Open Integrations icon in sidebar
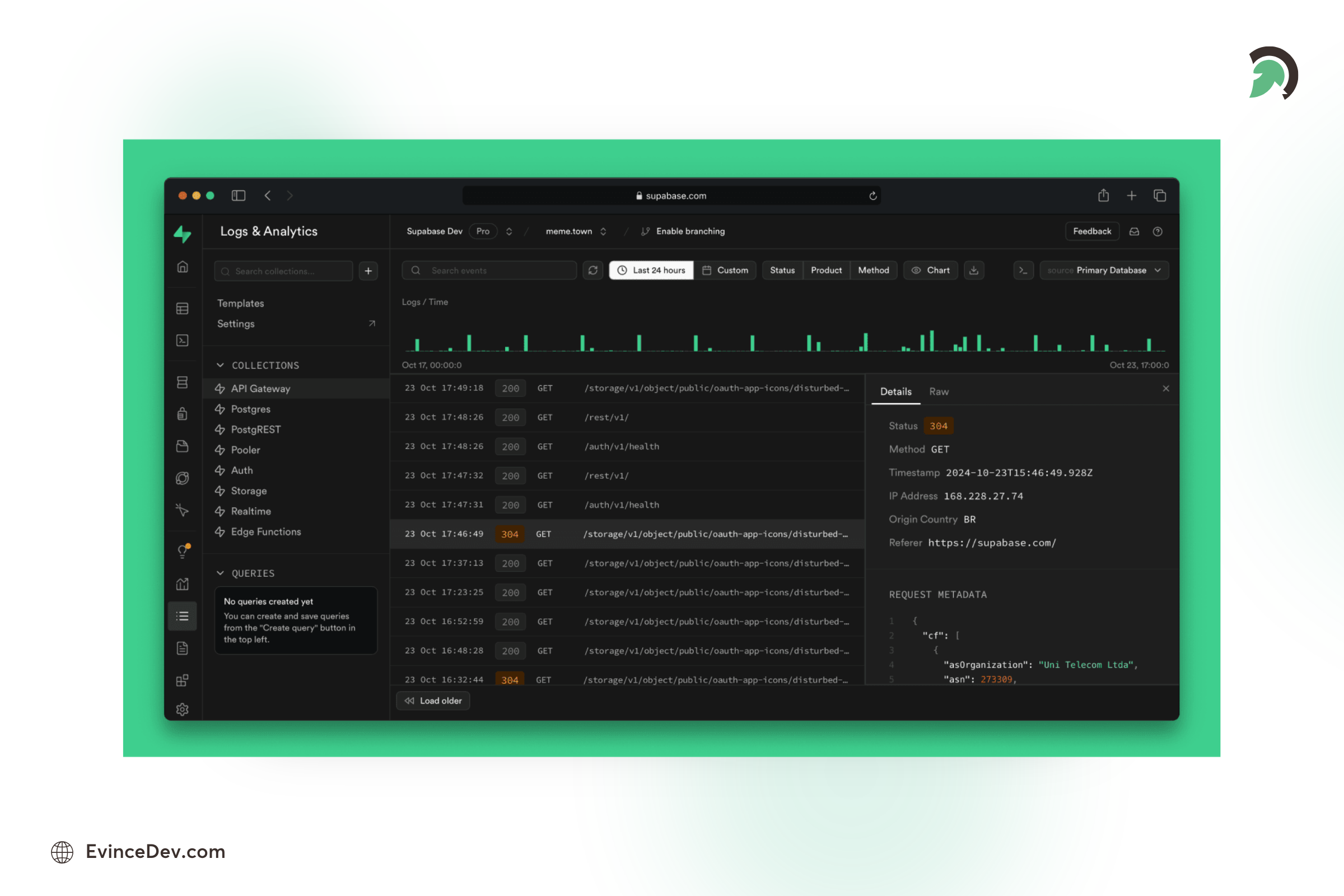This screenshot has height=896, width=1344. coord(183,680)
